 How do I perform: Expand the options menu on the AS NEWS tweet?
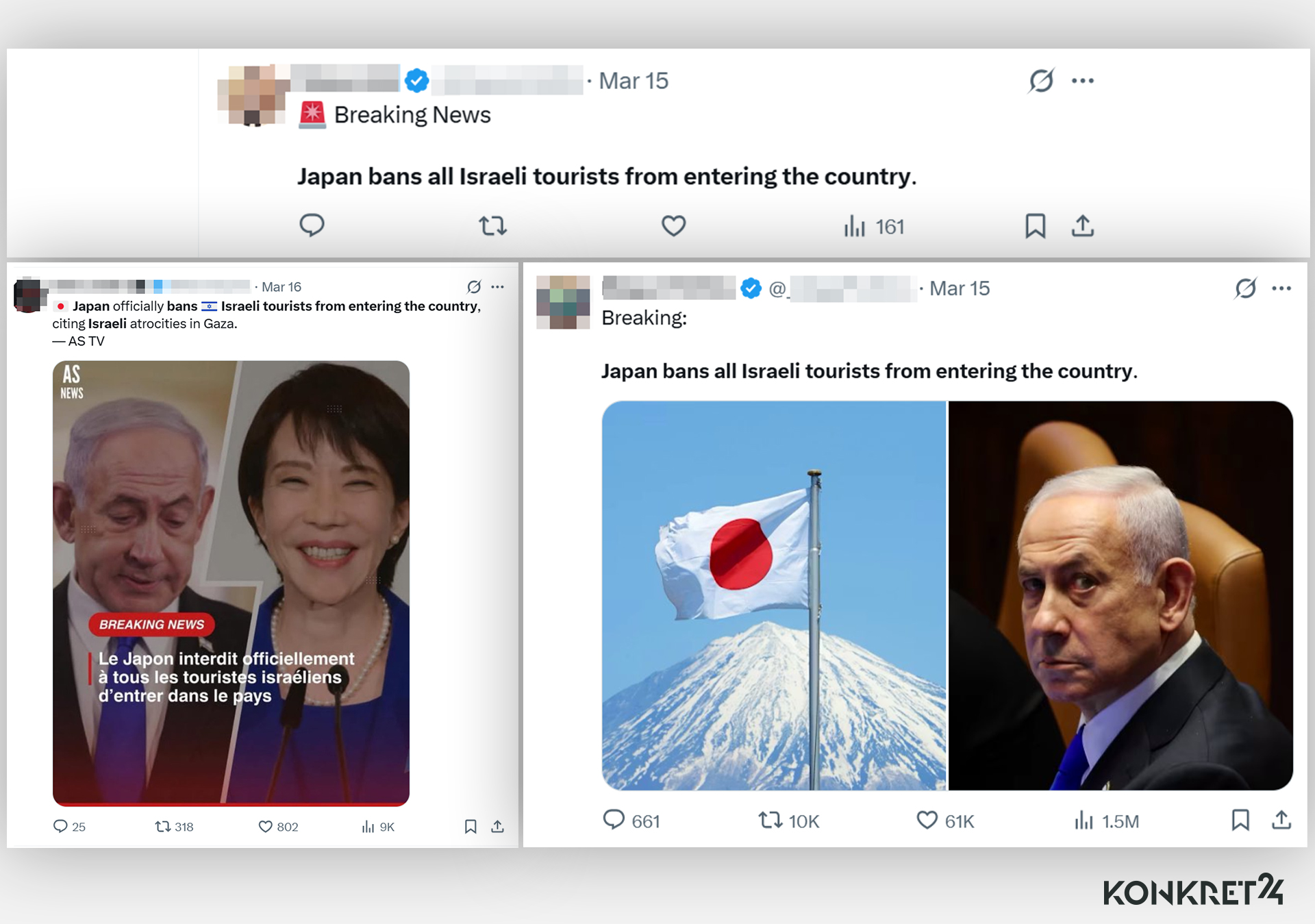point(498,286)
